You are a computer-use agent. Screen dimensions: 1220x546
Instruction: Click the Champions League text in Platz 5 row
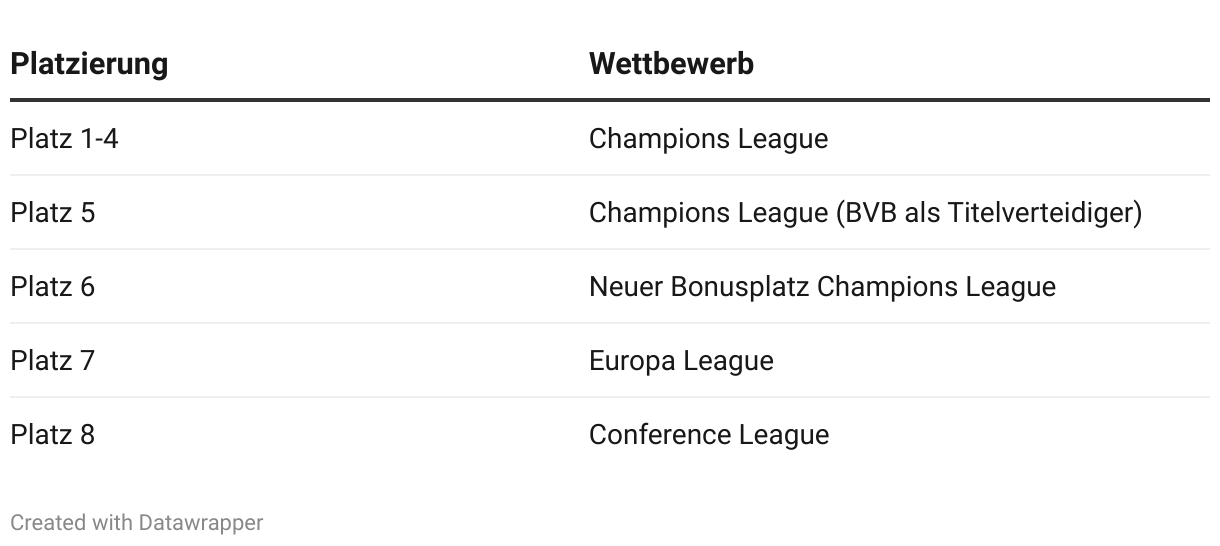coord(708,213)
